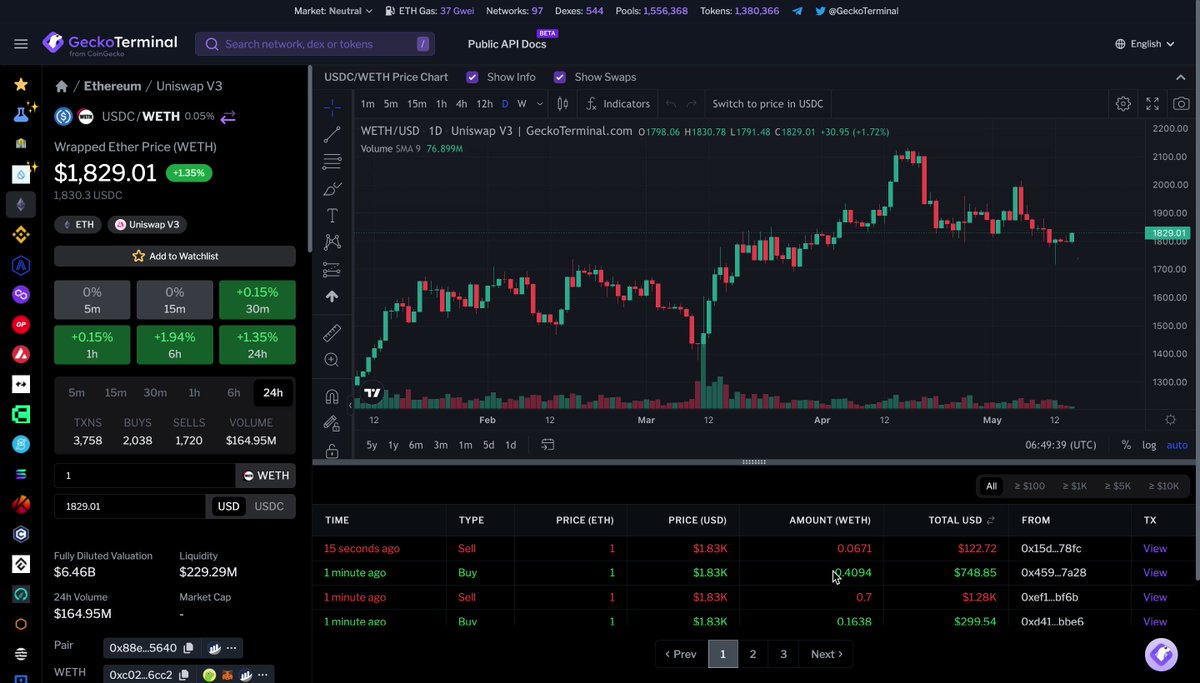Image resolution: width=1200 pixels, height=683 pixels.
Task: Go to the Next page of swaps
Action: coord(827,654)
